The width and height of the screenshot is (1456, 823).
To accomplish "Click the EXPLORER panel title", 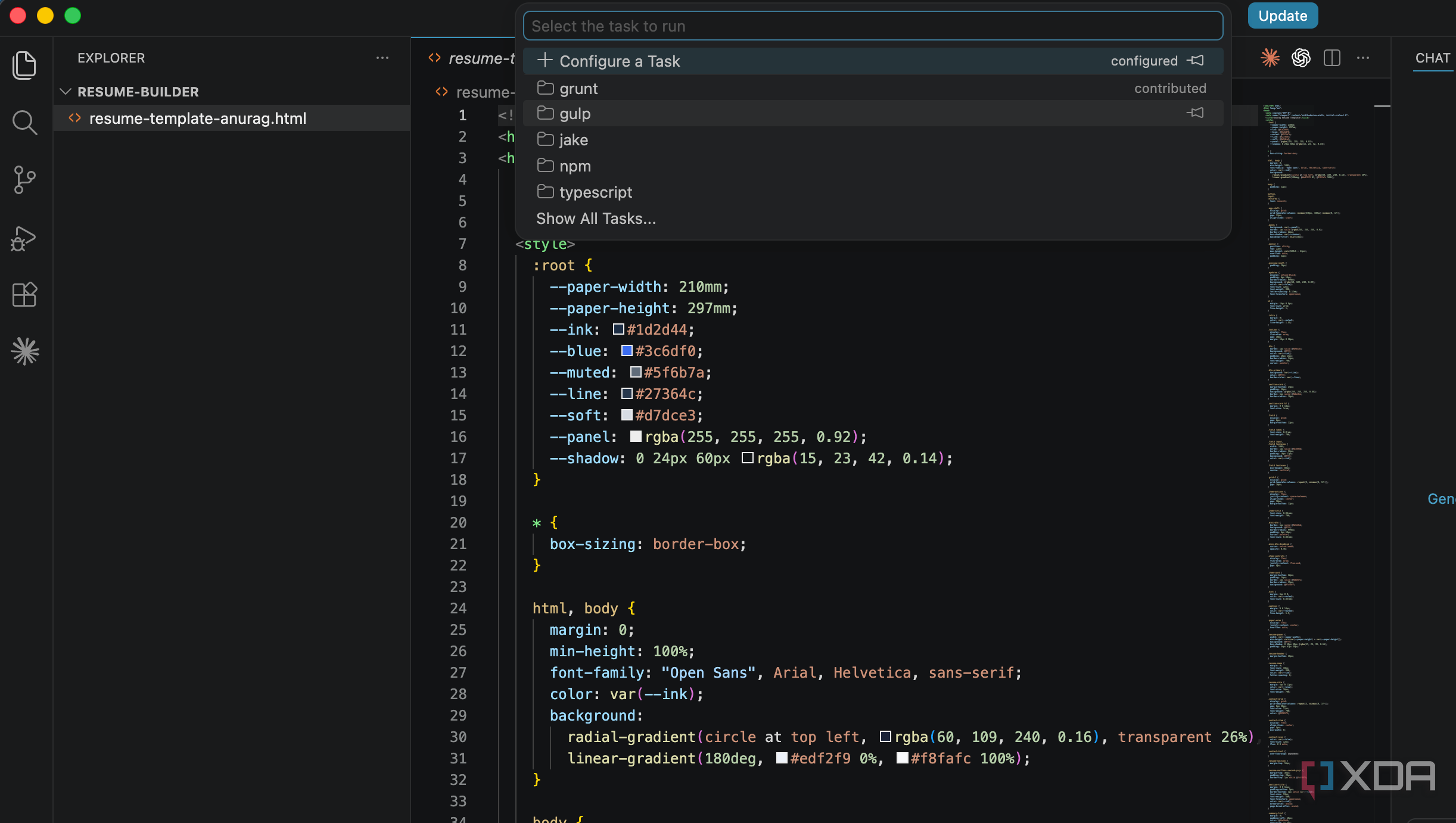I will click(x=111, y=58).
